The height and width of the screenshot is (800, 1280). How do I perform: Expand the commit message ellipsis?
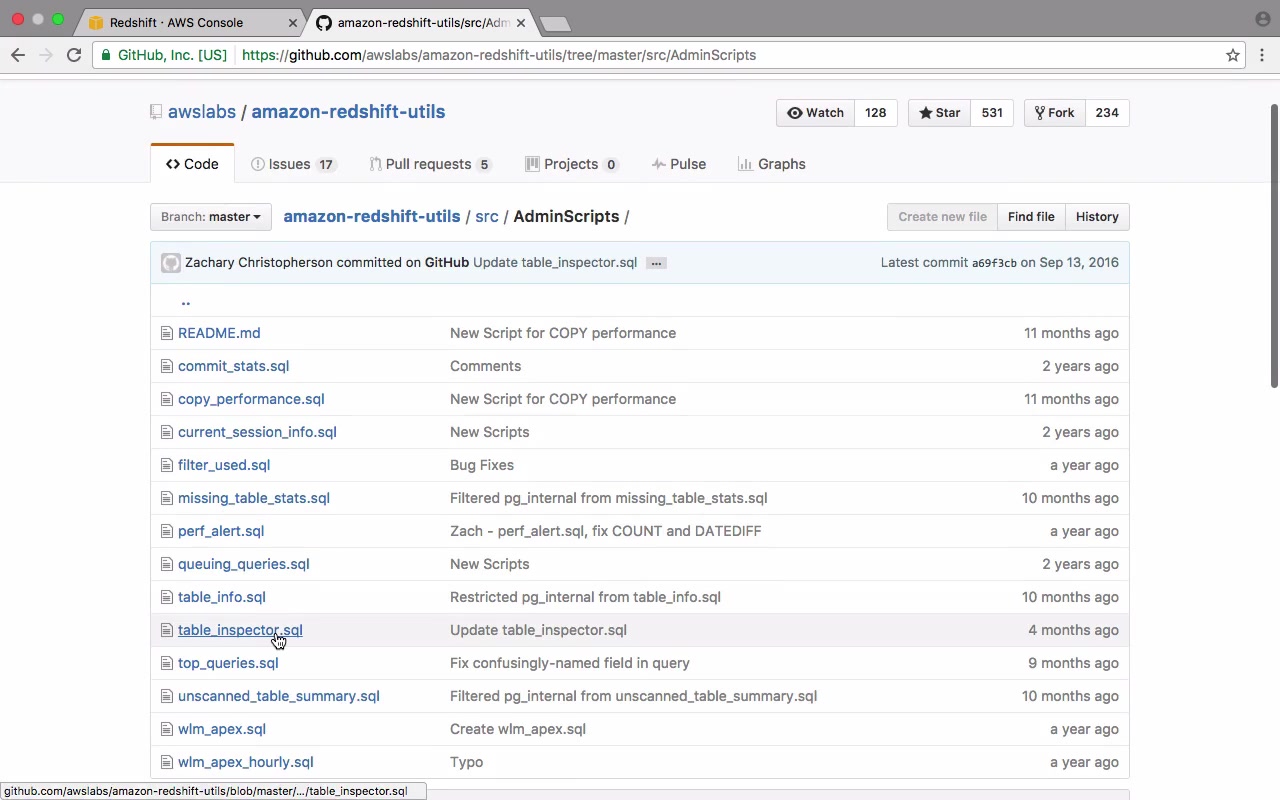click(x=656, y=263)
